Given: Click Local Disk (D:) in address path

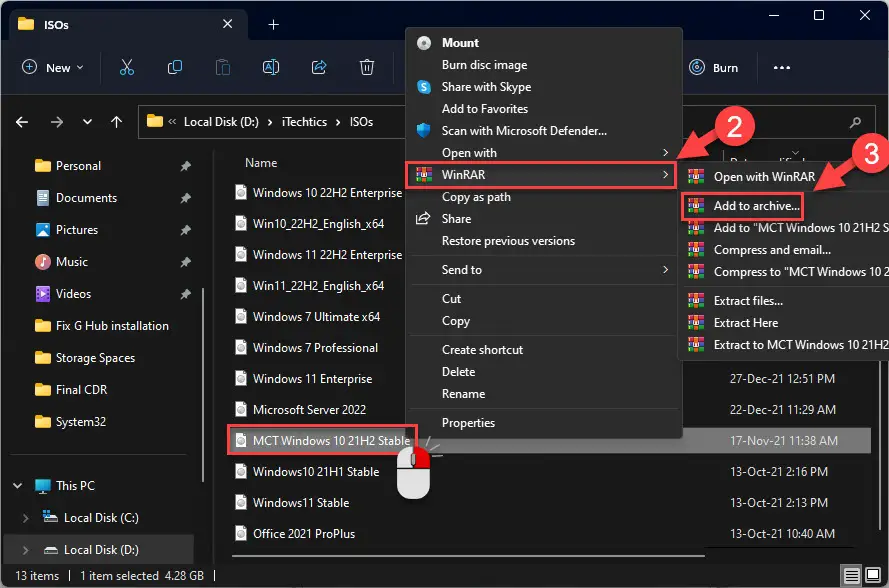Looking at the screenshot, I should [221, 122].
